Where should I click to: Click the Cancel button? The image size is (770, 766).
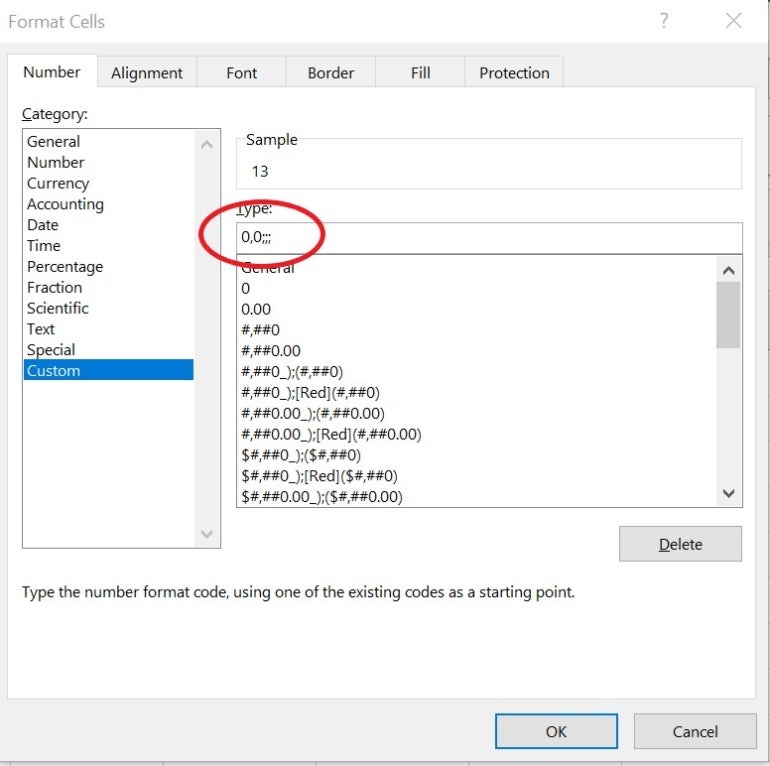(x=695, y=731)
